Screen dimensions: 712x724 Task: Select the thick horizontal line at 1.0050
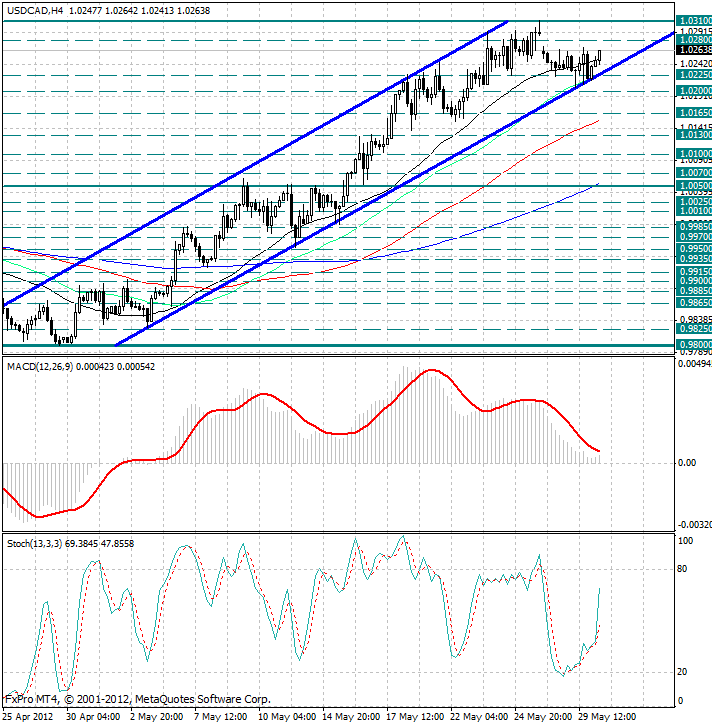coord(338,187)
